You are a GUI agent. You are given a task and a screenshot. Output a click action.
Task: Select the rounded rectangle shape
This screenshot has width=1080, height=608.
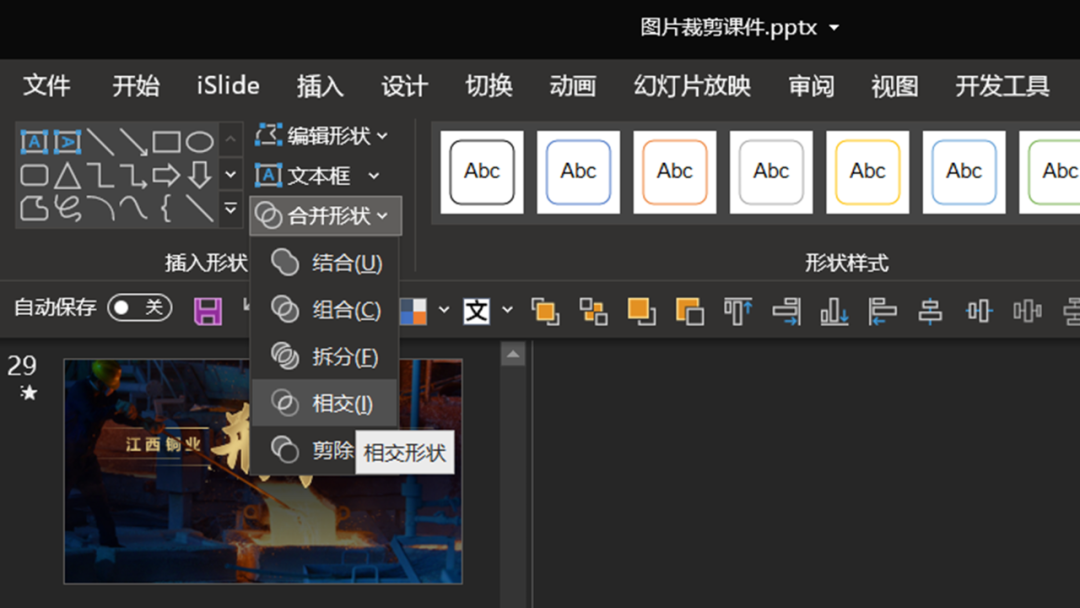[x=34, y=176]
